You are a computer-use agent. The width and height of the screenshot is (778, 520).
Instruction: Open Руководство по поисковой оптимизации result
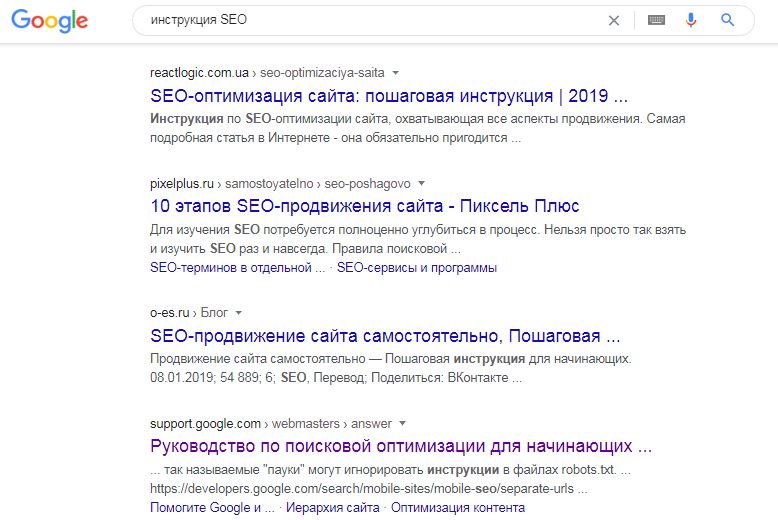point(400,446)
